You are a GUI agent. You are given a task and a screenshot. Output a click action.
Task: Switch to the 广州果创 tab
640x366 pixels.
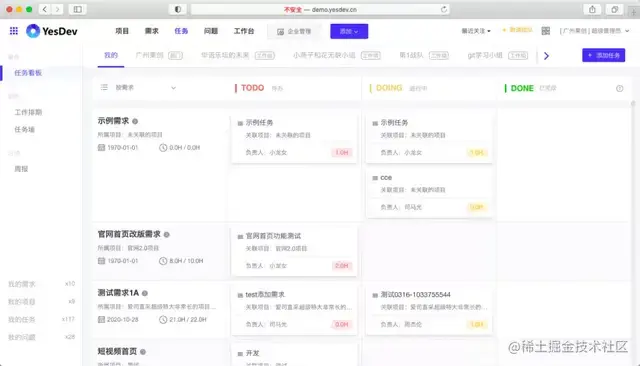pos(159,55)
